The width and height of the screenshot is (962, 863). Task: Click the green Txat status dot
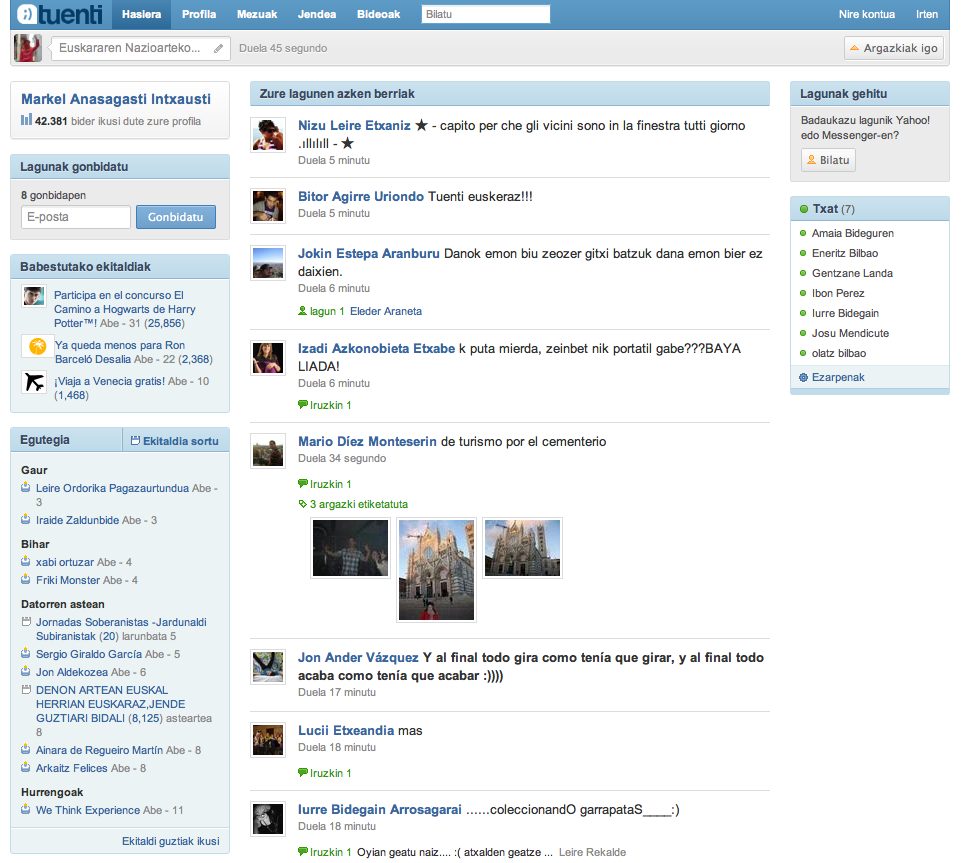(x=804, y=209)
